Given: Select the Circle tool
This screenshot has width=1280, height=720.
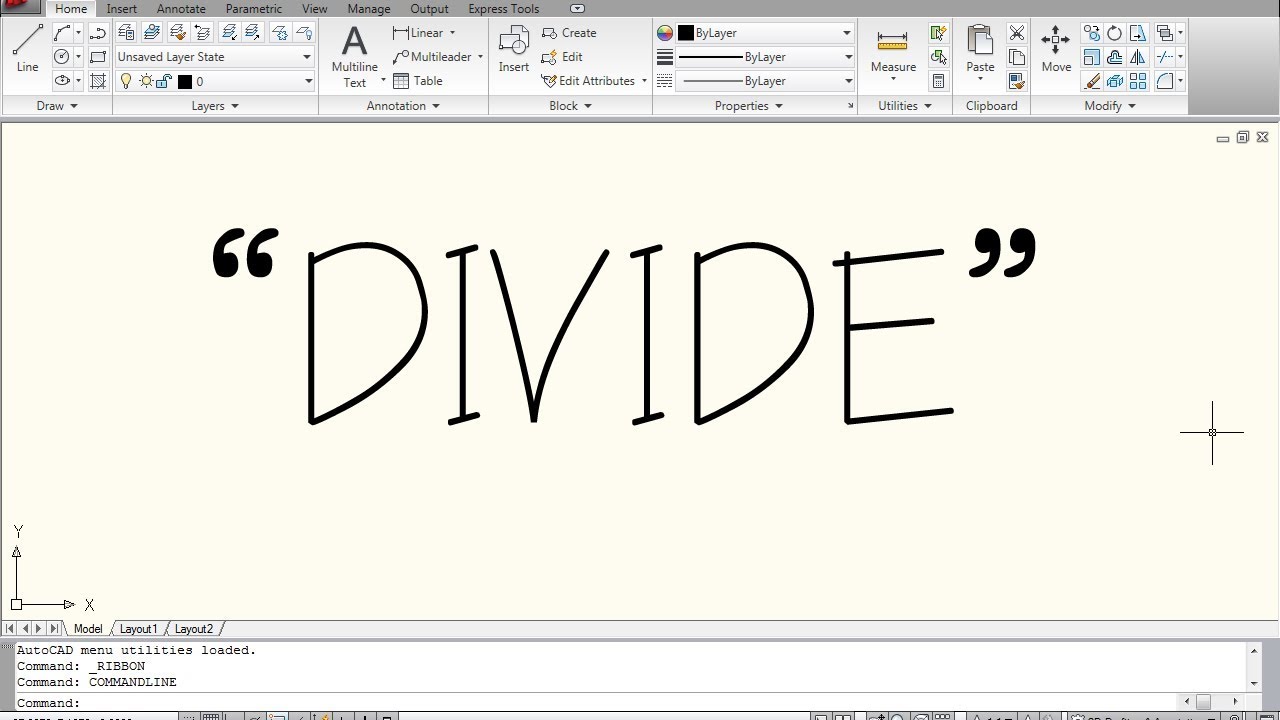Looking at the screenshot, I should [62, 57].
